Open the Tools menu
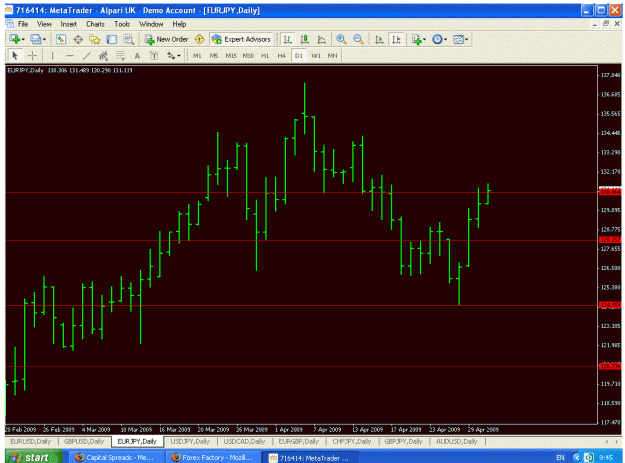 pos(122,24)
